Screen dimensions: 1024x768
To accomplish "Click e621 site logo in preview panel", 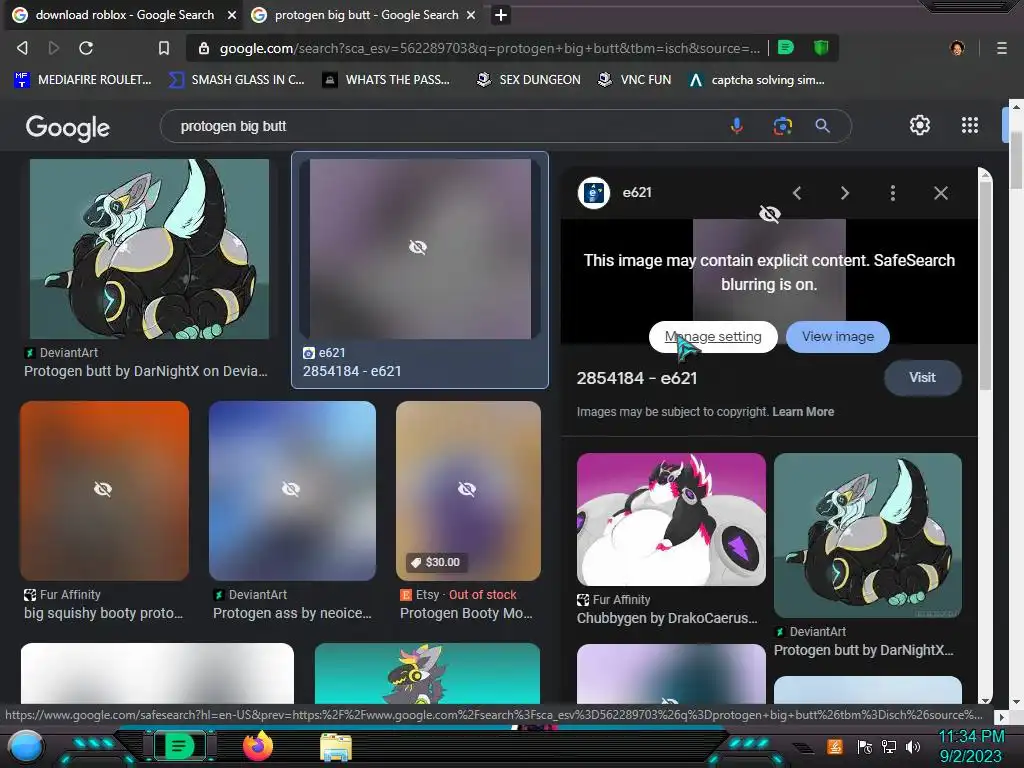I will (x=594, y=193).
